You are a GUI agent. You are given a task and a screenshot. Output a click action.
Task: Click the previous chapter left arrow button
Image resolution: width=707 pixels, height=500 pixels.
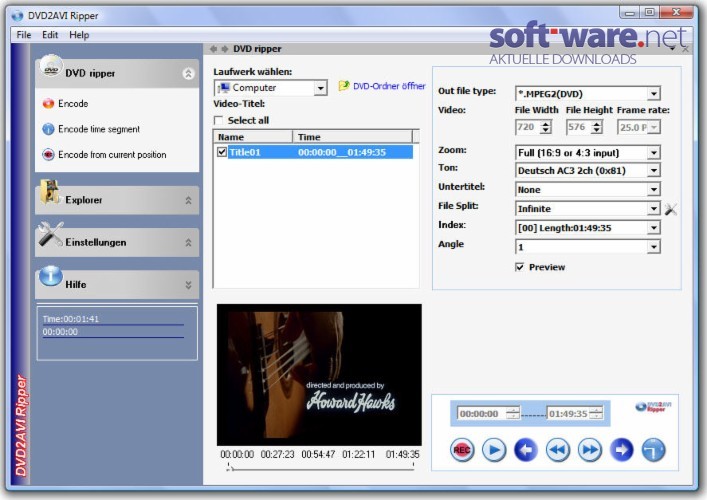tap(525, 450)
